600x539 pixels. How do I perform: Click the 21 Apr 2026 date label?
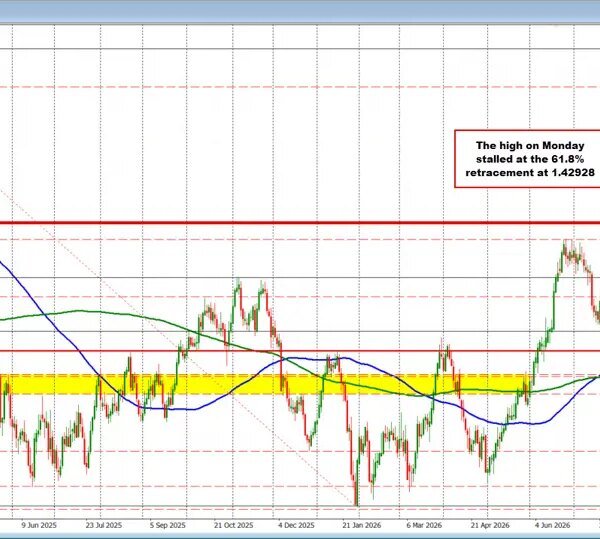[490, 525]
